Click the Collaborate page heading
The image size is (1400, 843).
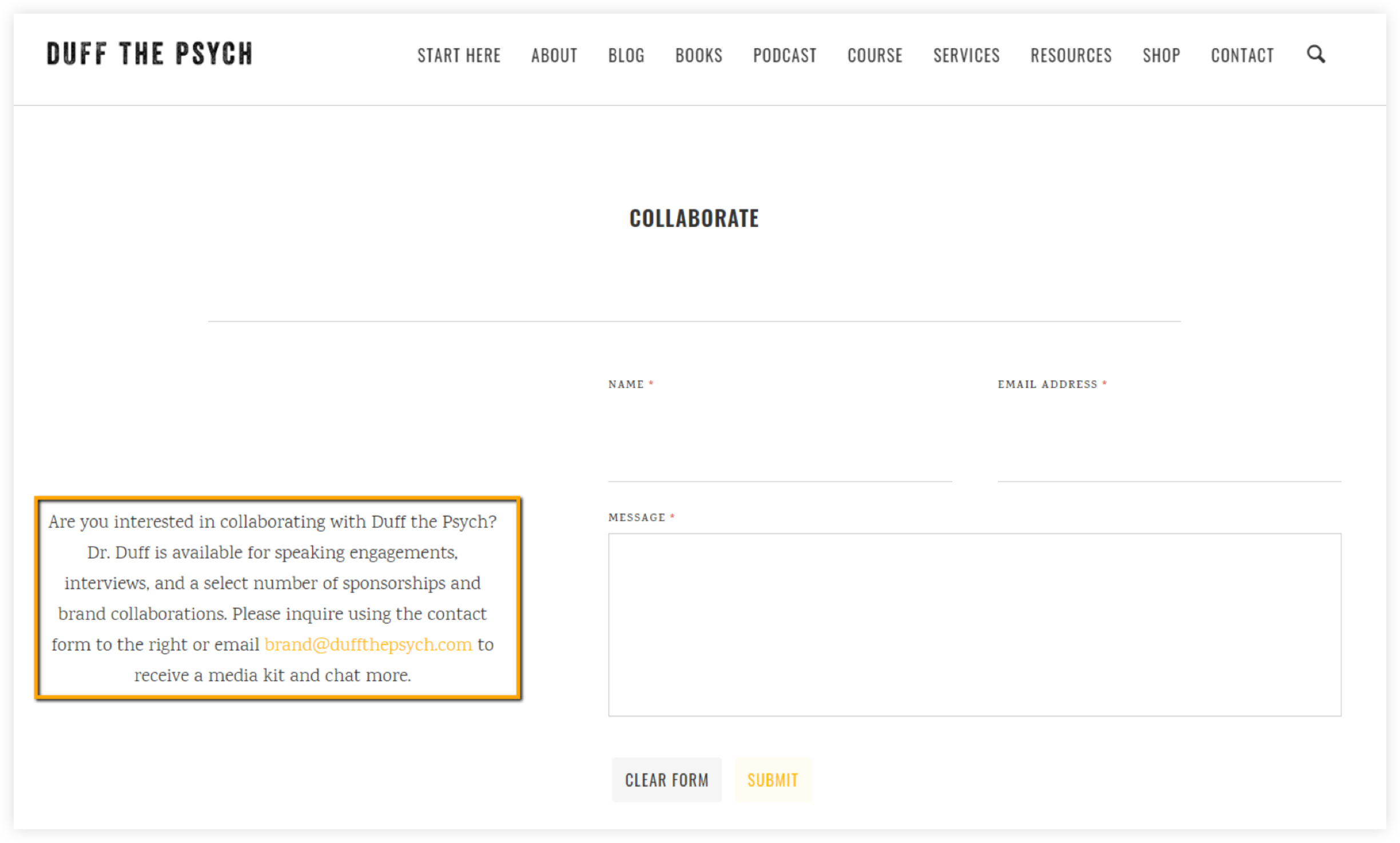point(694,218)
